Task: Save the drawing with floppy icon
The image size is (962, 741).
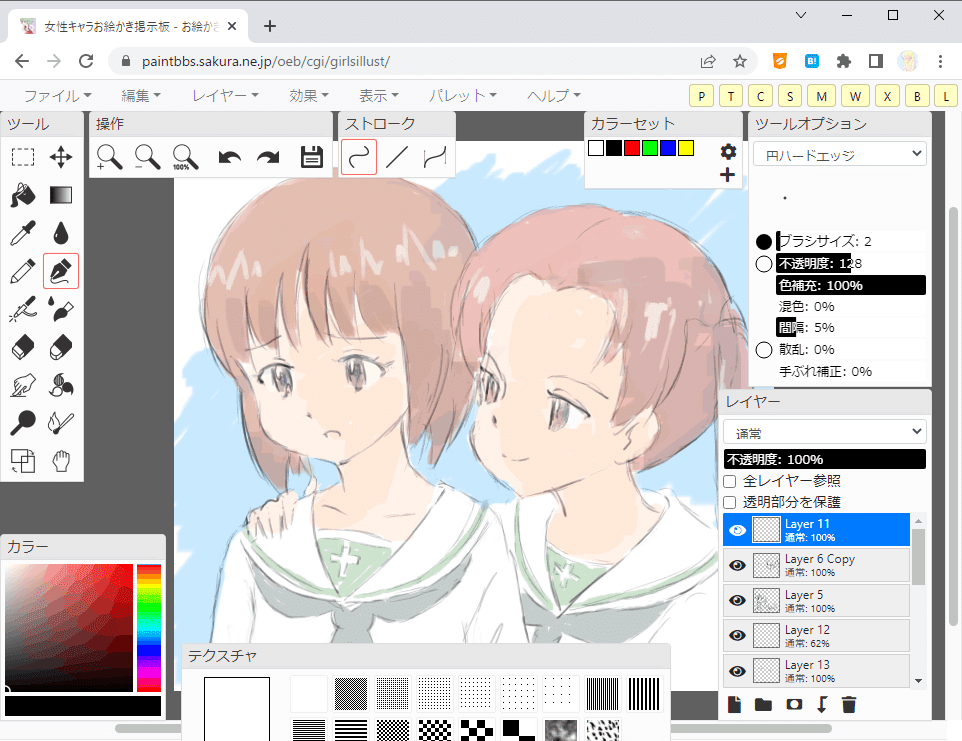Action: (x=312, y=157)
